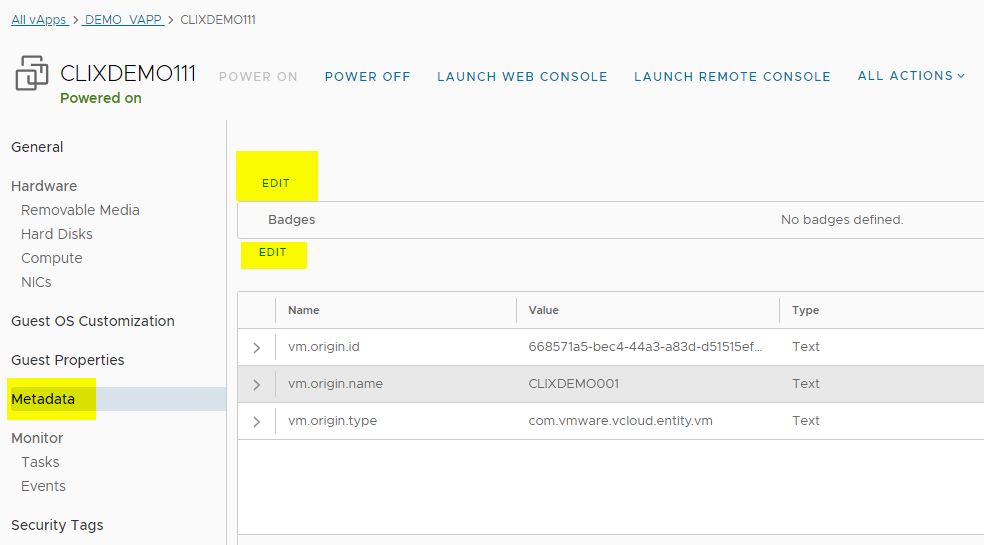The width and height of the screenshot is (984, 545).
Task: Select Metadata in the sidebar
Action: (x=43, y=399)
